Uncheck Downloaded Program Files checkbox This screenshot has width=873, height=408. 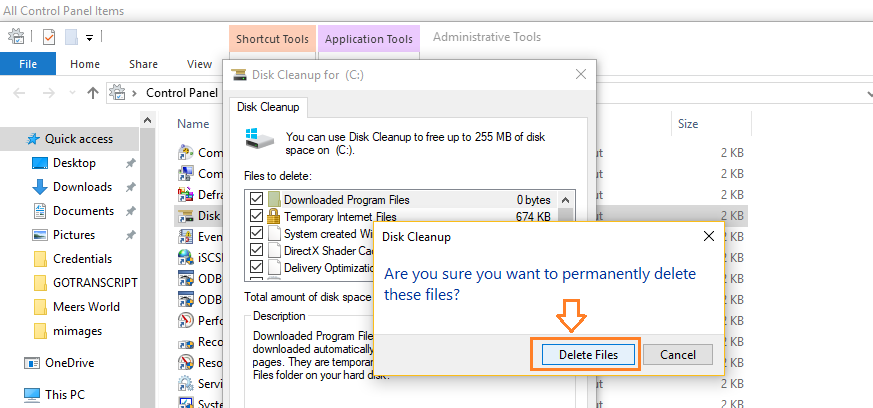click(x=257, y=199)
